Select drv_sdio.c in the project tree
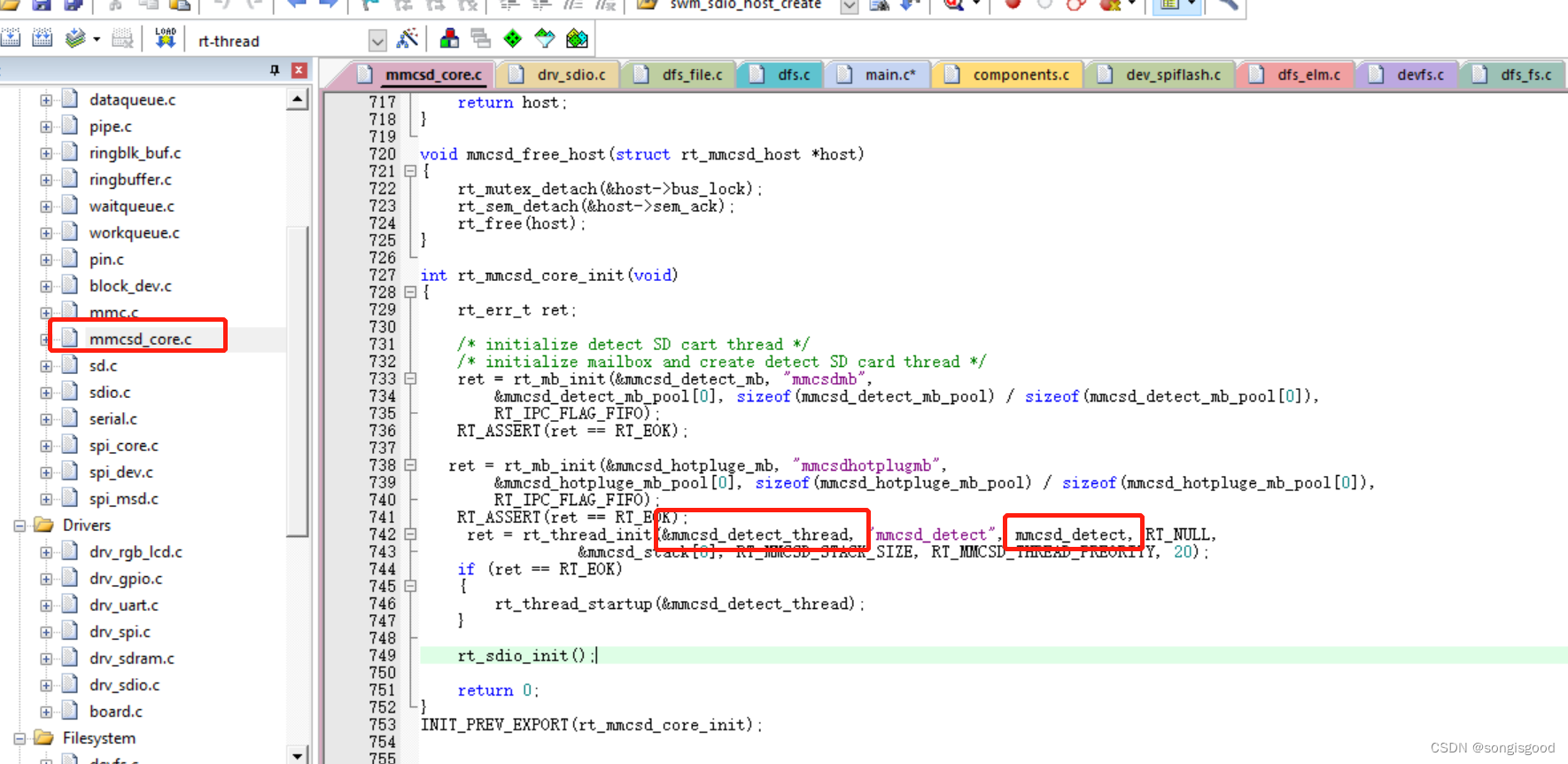 coord(124,685)
